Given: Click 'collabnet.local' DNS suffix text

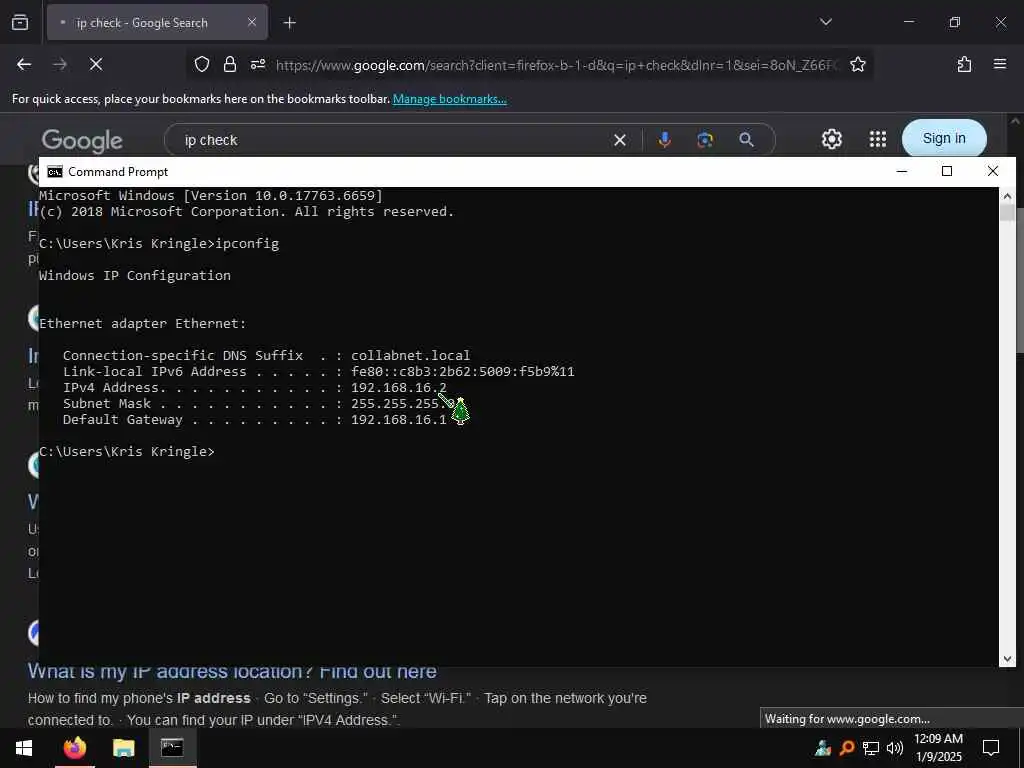Looking at the screenshot, I should pos(411,356).
